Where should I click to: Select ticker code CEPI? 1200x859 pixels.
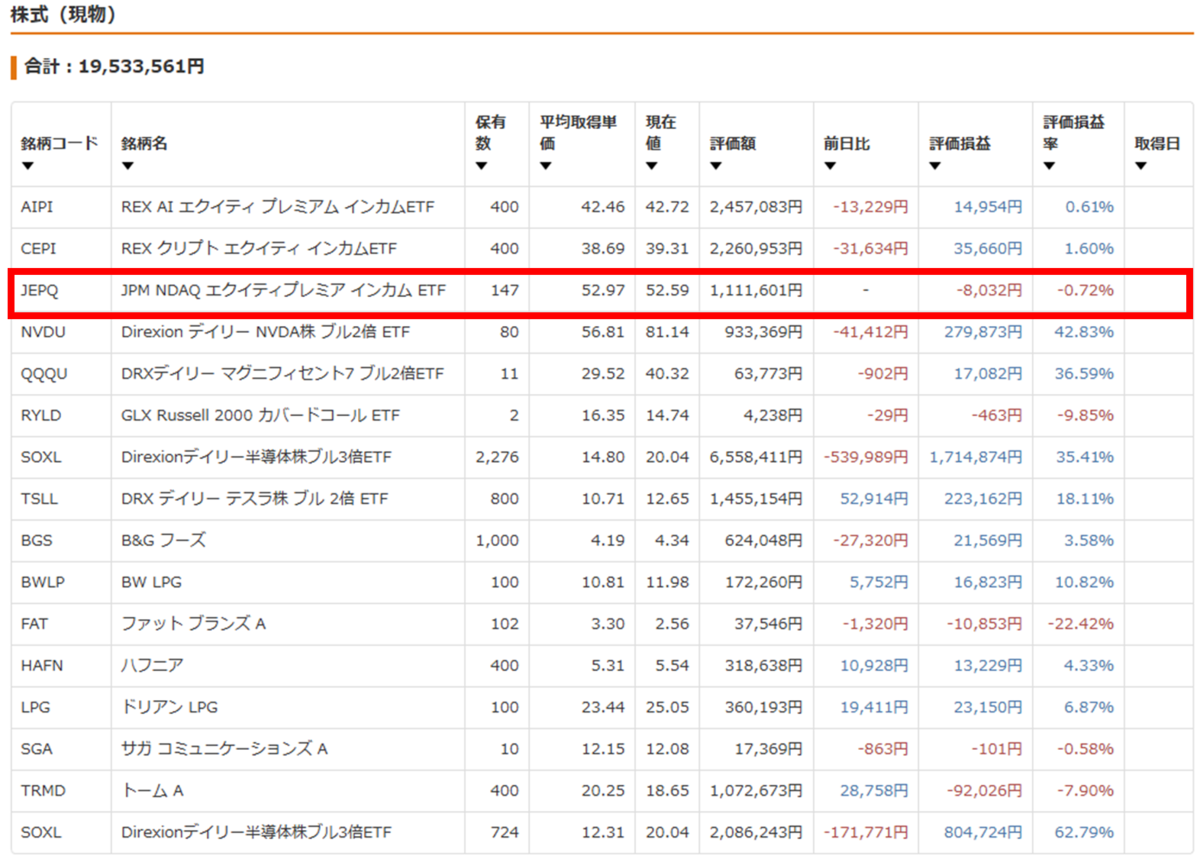(35, 249)
